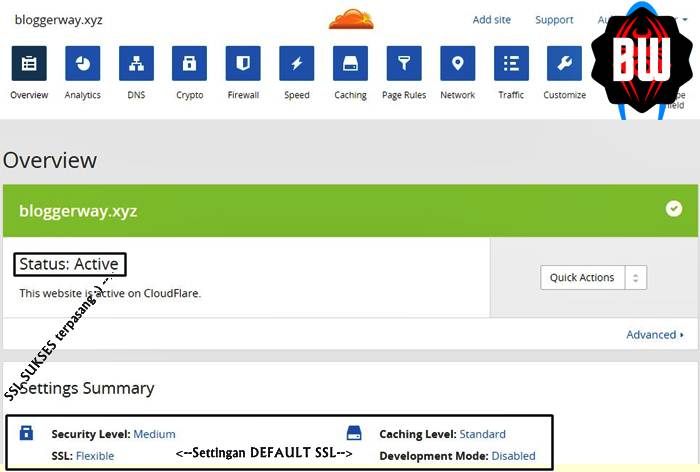Expand the Quick Actions dropdown arrows
The image size is (700, 472).
(636, 278)
